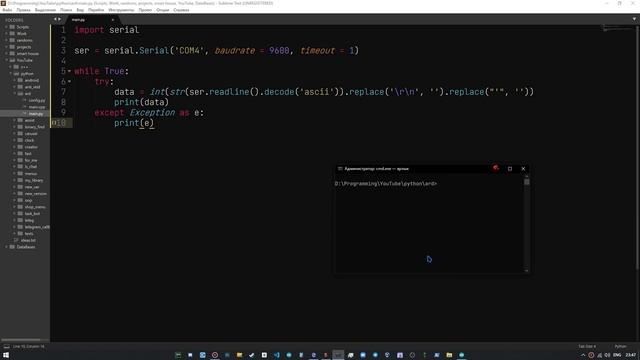Fold the while True block at line 5
640x360 pixels.
[69, 71]
